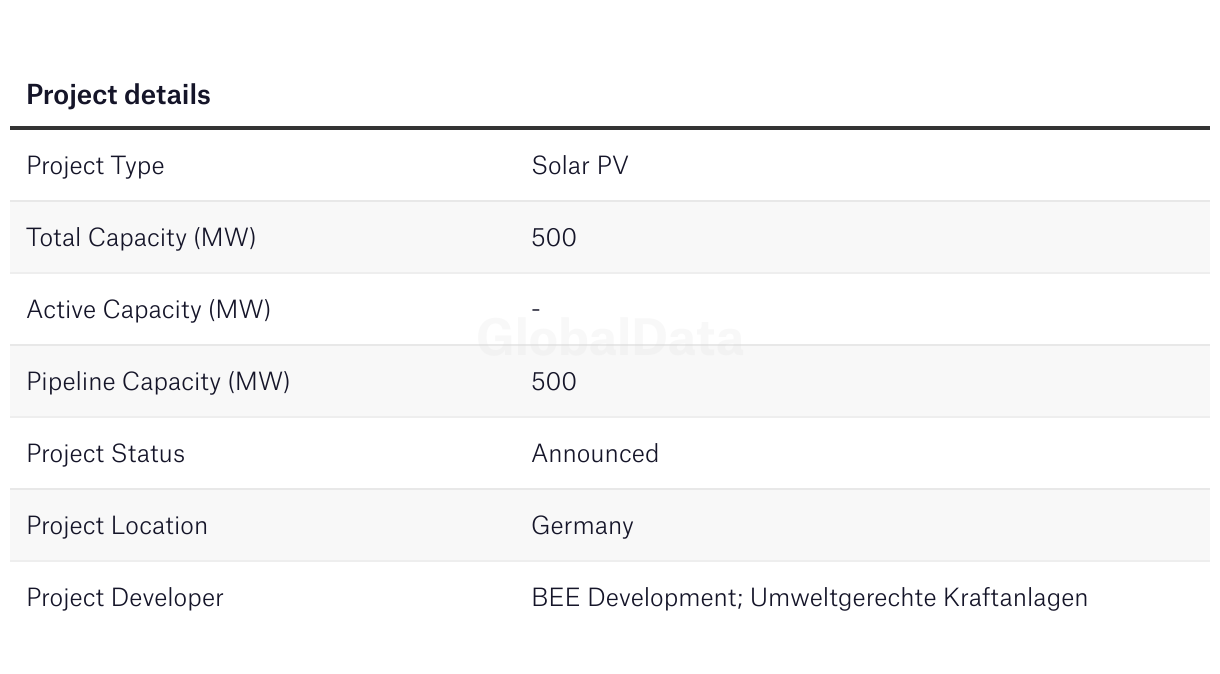1220x674 pixels.
Task: Click the Pipeline Capacity table row
Action: coord(610,382)
